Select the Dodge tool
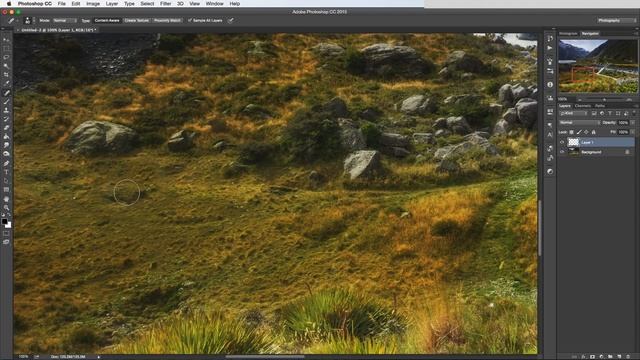This screenshot has height=360, width=640. 6,154
